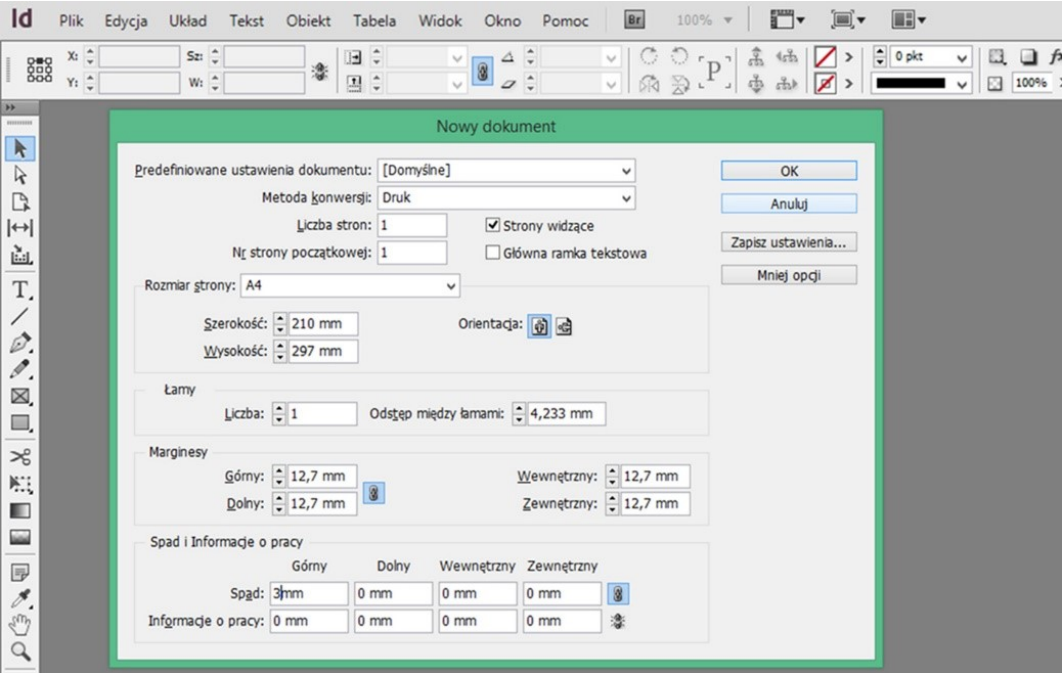Uncheck the Strony widzące checkbox
The height and width of the screenshot is (673, 1062).
[492, 226]
